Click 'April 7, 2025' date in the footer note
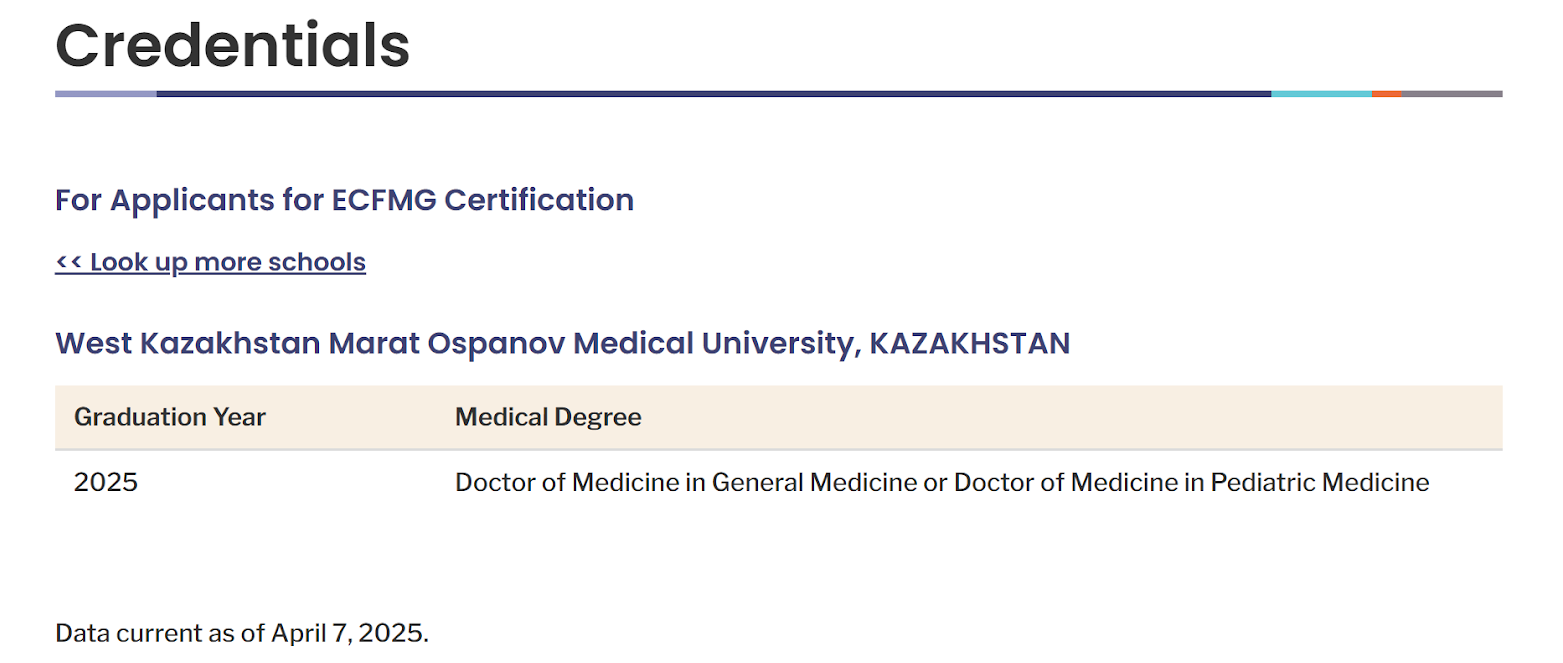This screenshot has width=1563, height=663. click(348, 633)
